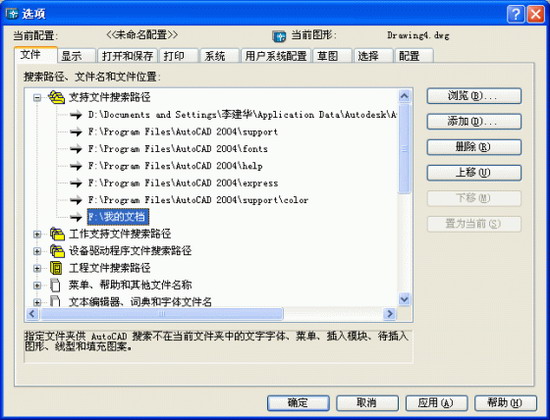Image resolution: width=550 pixels, height=420 pixels.
Task: Expand the 设备驱动程序文件搜索路径 node
Action: [37, 251]
